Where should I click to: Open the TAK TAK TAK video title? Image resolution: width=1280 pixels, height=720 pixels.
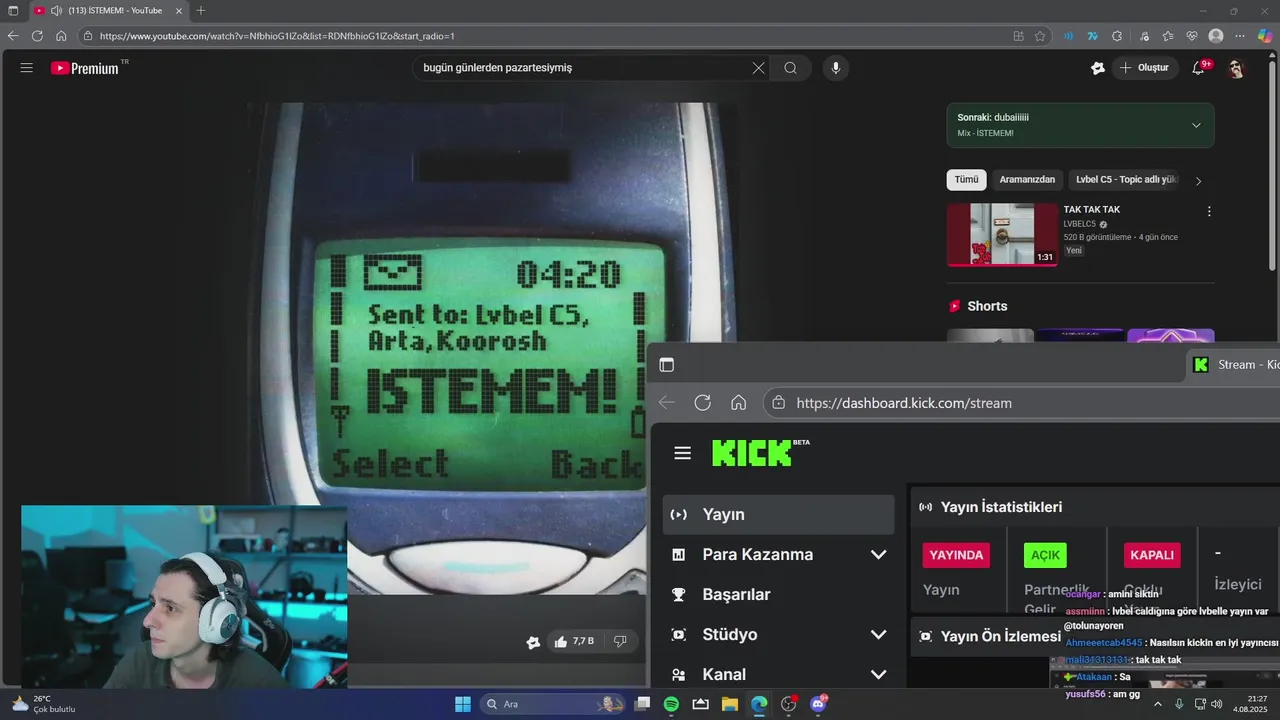tap(1091, 210)
